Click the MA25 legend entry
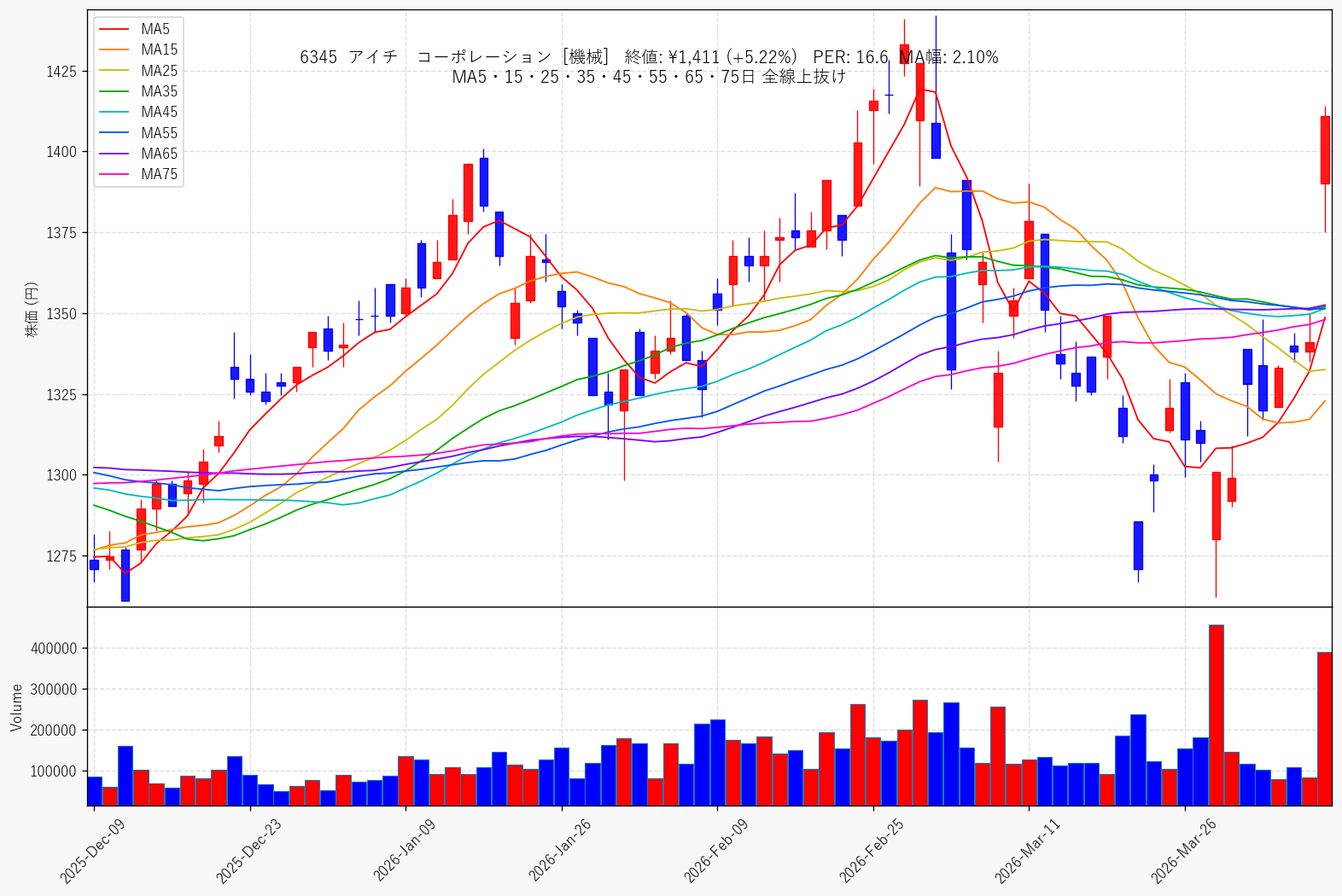The width and height of the screenshot is (1342, 896). point(138,71)
